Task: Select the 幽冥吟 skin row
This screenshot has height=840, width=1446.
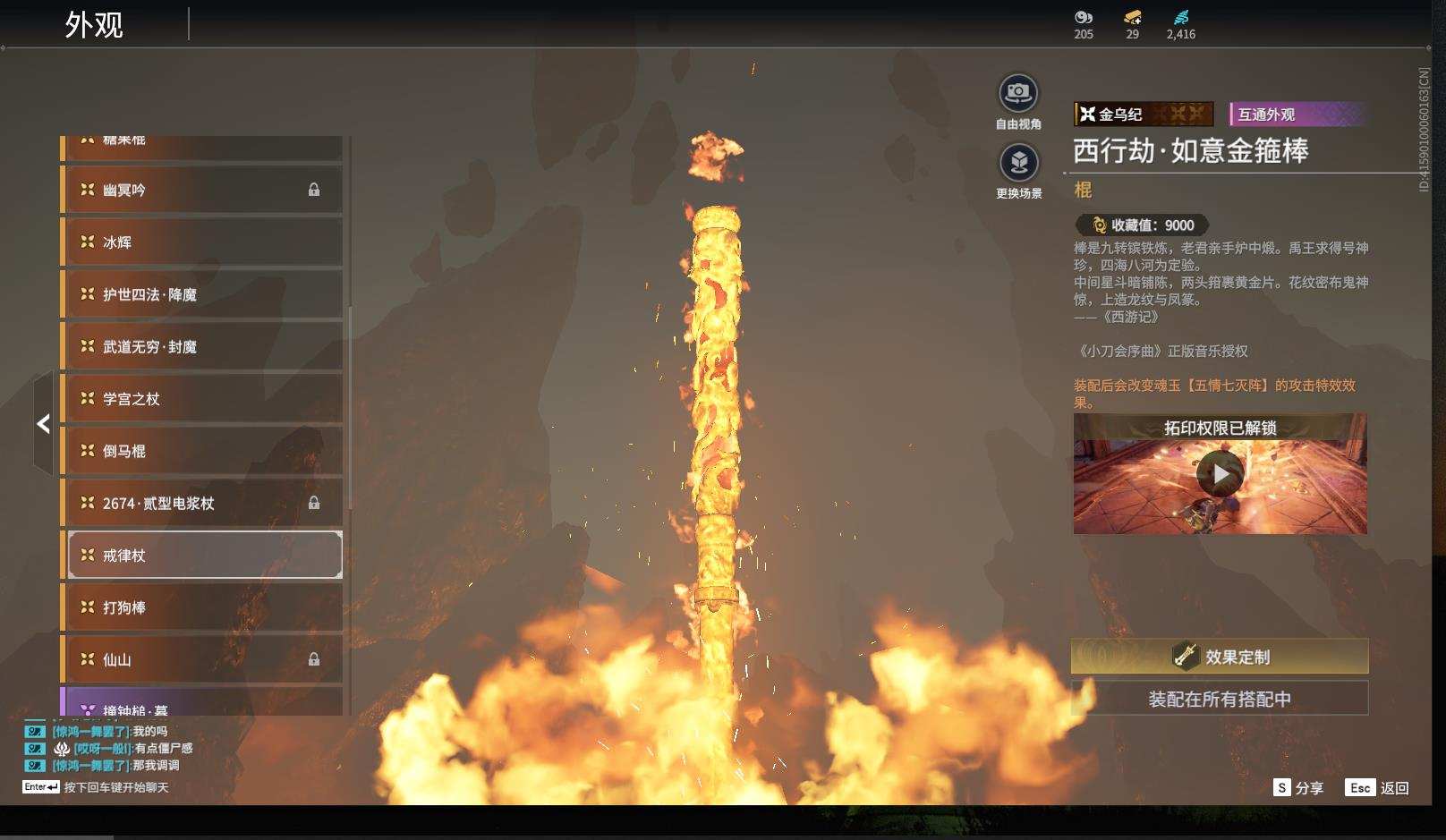Action: coord(201,190)
